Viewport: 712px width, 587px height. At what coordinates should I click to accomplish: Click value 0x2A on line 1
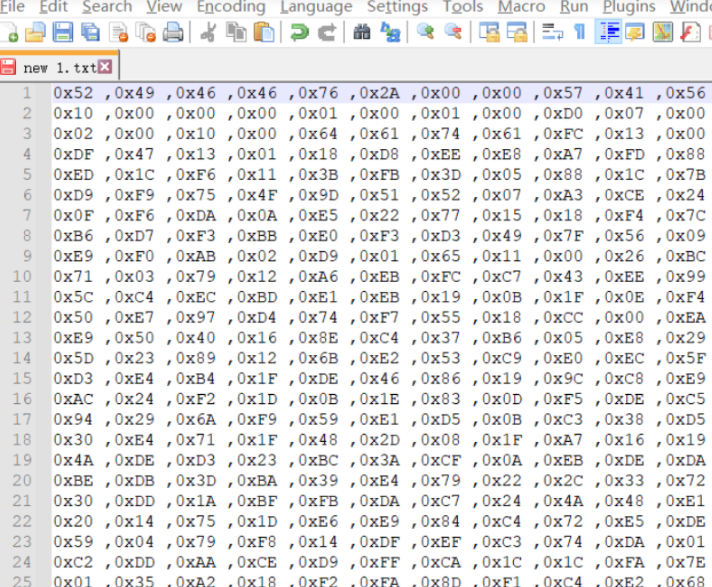click(380, 93)
